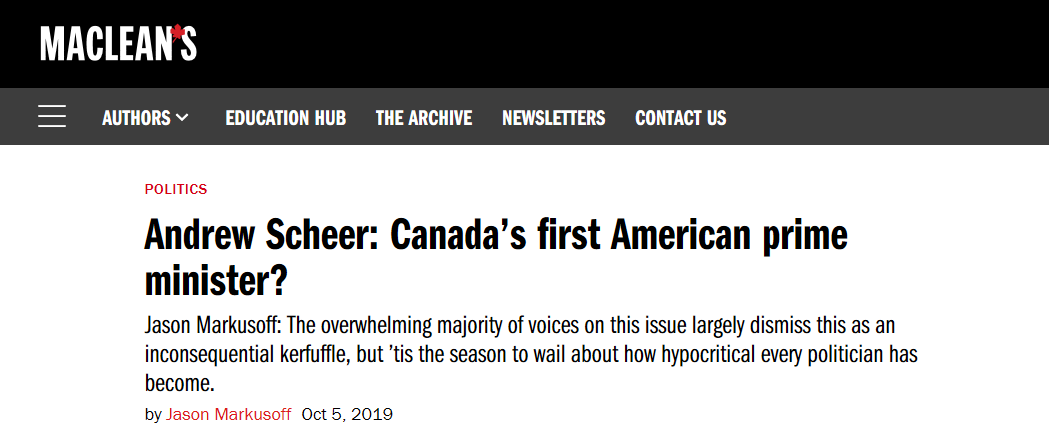Select Contact Us in navigation
The height and width of the screenshot is (445, 1049).
pos(680,118)
